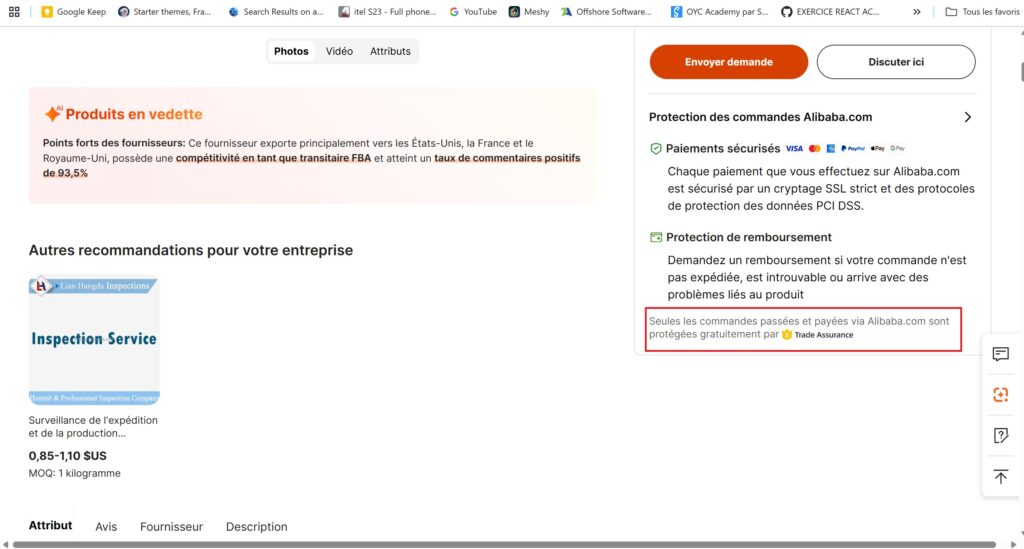Click the vertical scrollbar thumb

(x=1021, y=72)
